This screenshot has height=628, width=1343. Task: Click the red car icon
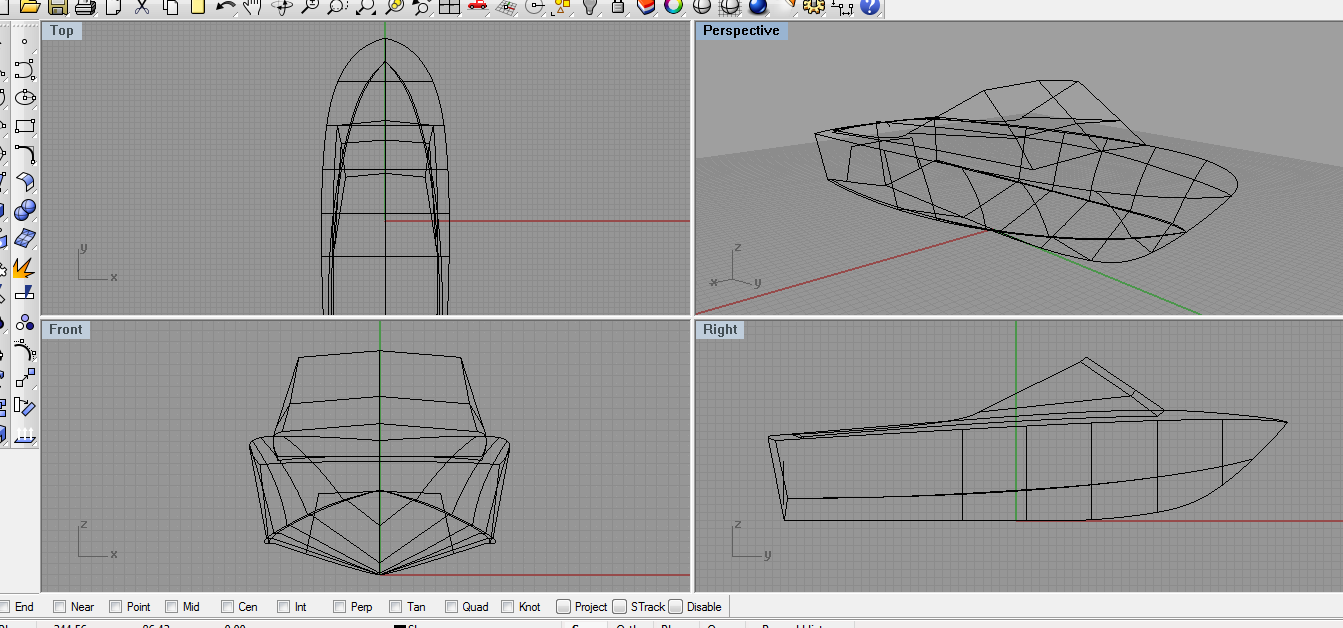[x=477, y=7]
